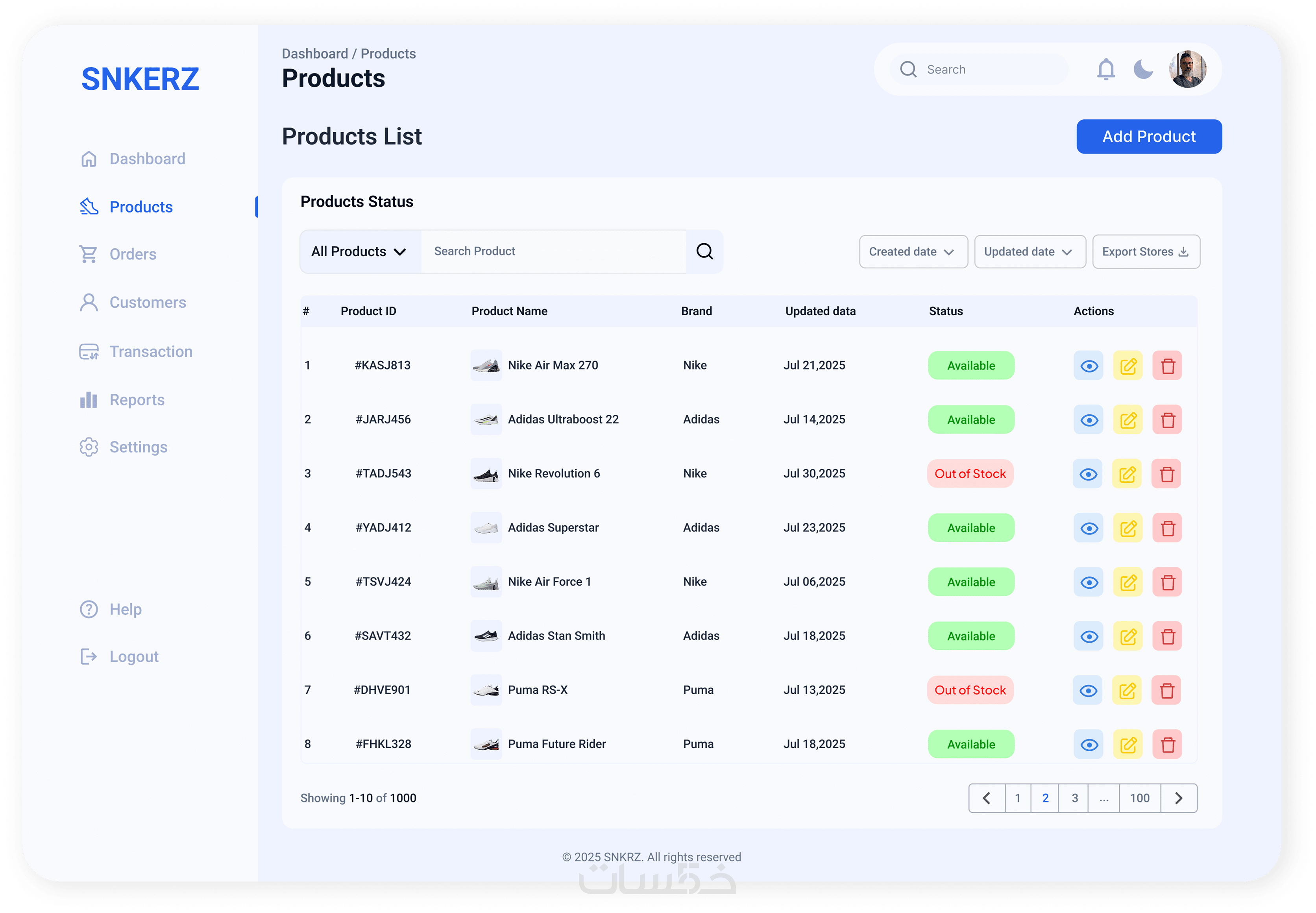
Task: Go to page 3
Action: coord(1074,798)
